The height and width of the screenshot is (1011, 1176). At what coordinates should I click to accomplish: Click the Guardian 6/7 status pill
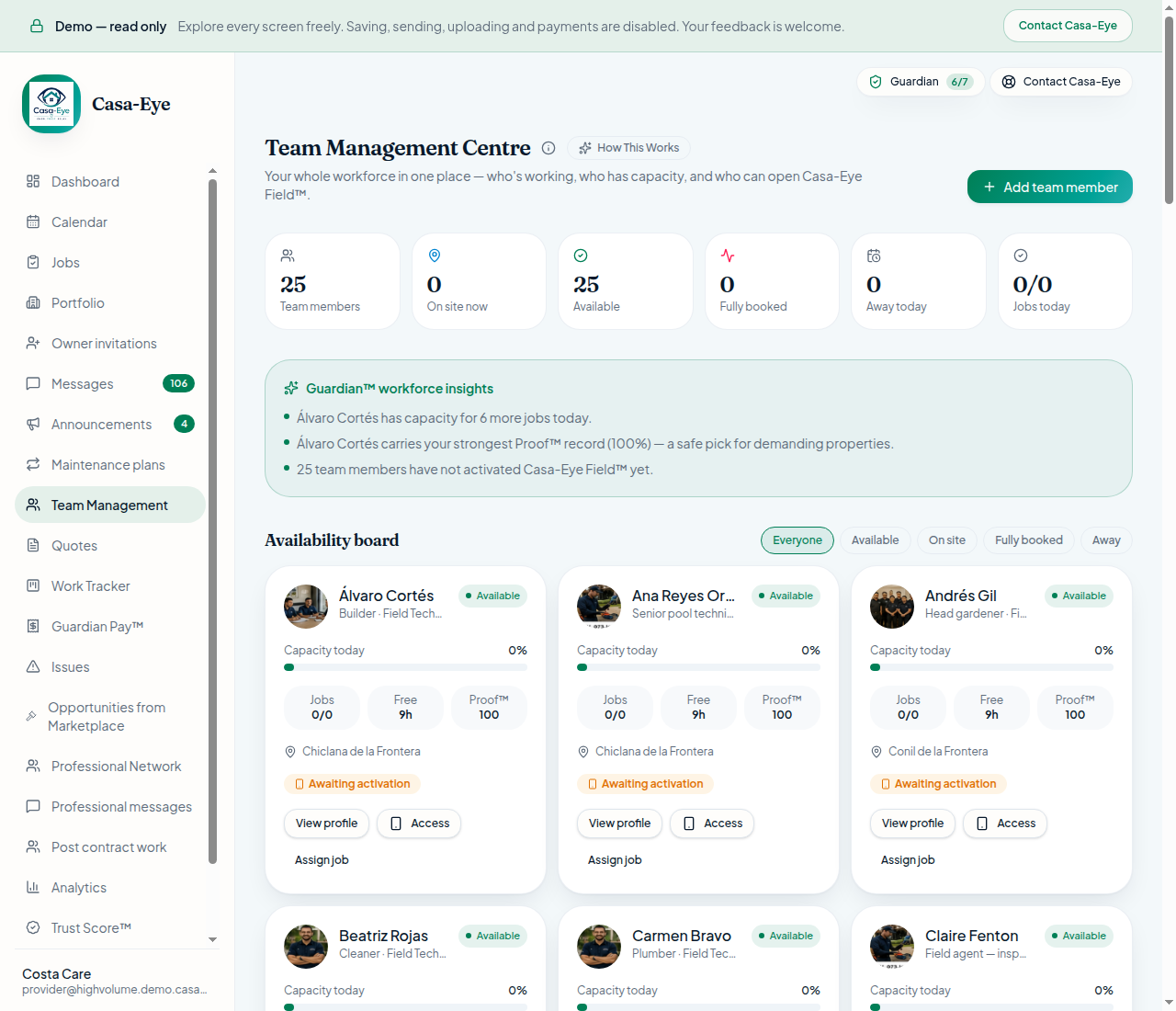point(921,82)
